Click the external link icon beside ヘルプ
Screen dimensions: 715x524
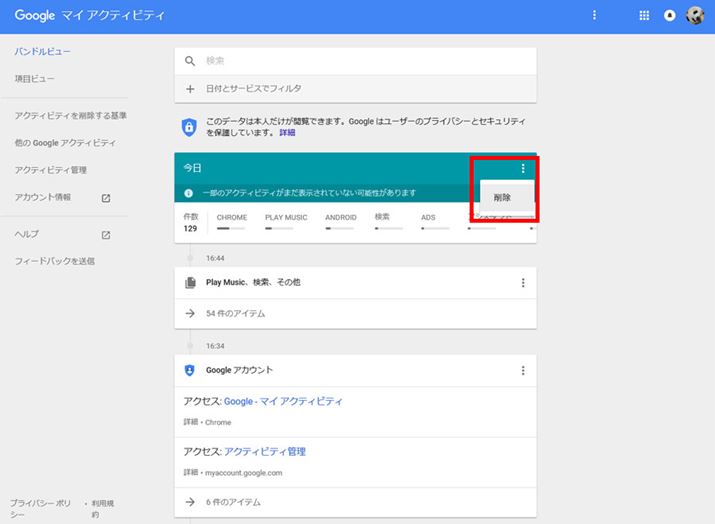click(106, 235)
